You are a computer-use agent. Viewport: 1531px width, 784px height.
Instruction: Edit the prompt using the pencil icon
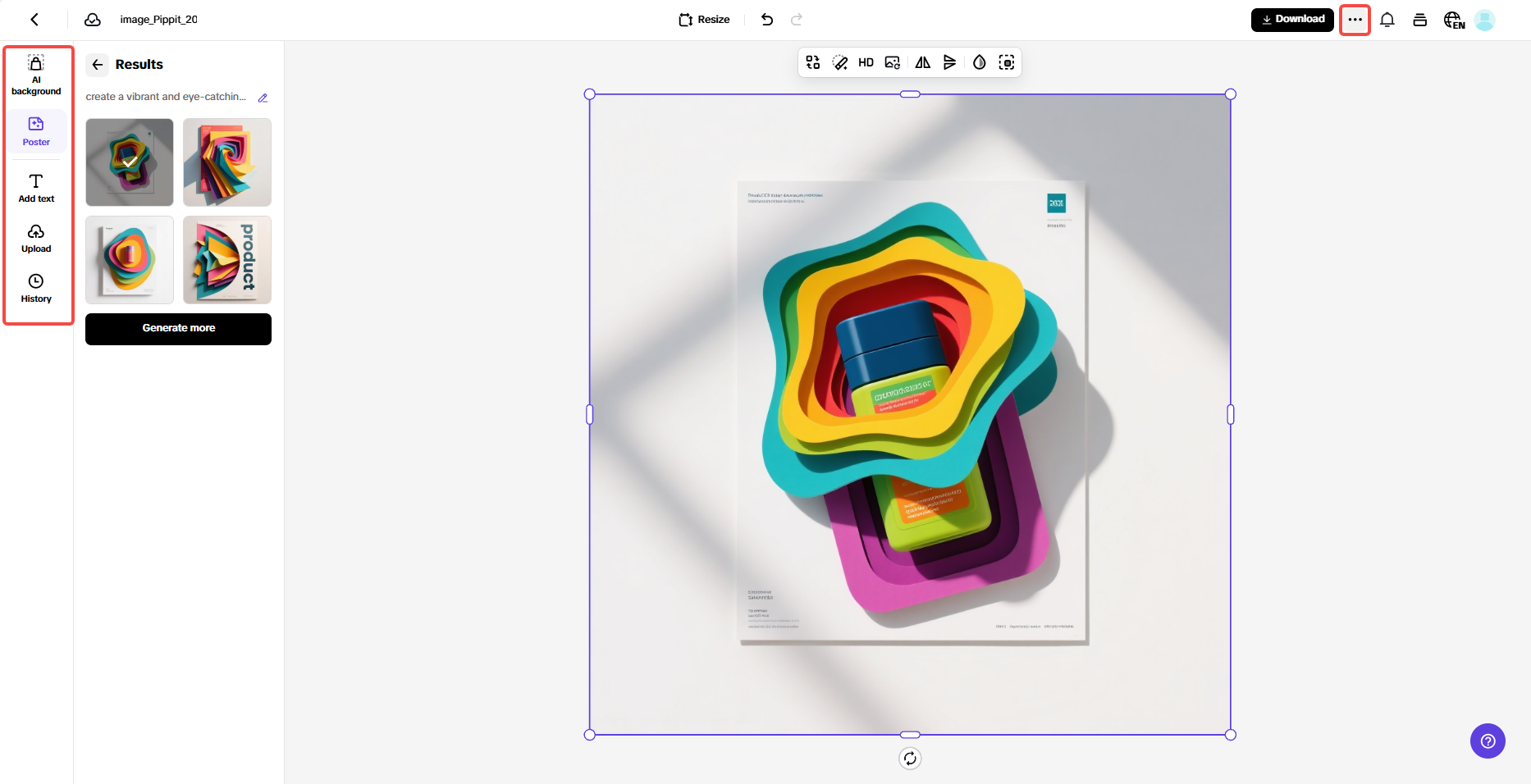[x=263, y=98]
